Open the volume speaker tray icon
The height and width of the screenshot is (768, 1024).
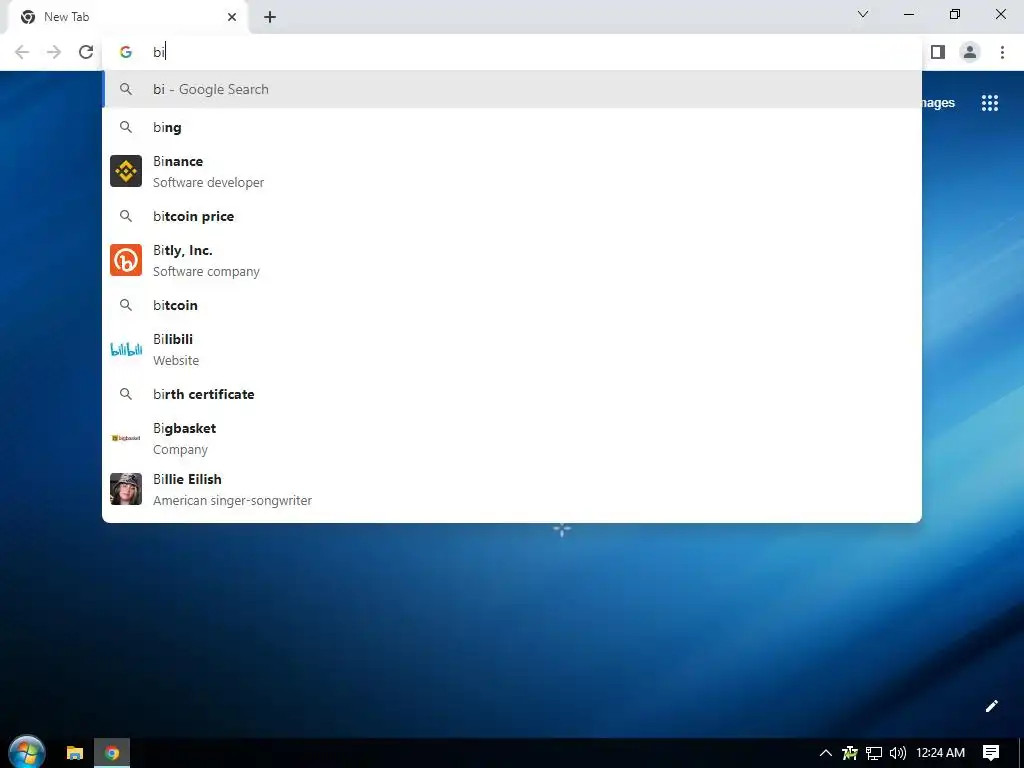click(898, 753)
